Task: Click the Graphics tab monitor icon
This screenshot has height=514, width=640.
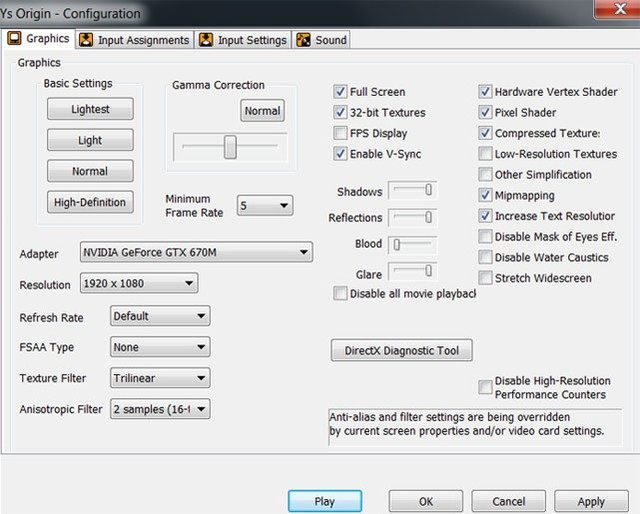Action: coord(15,39)
